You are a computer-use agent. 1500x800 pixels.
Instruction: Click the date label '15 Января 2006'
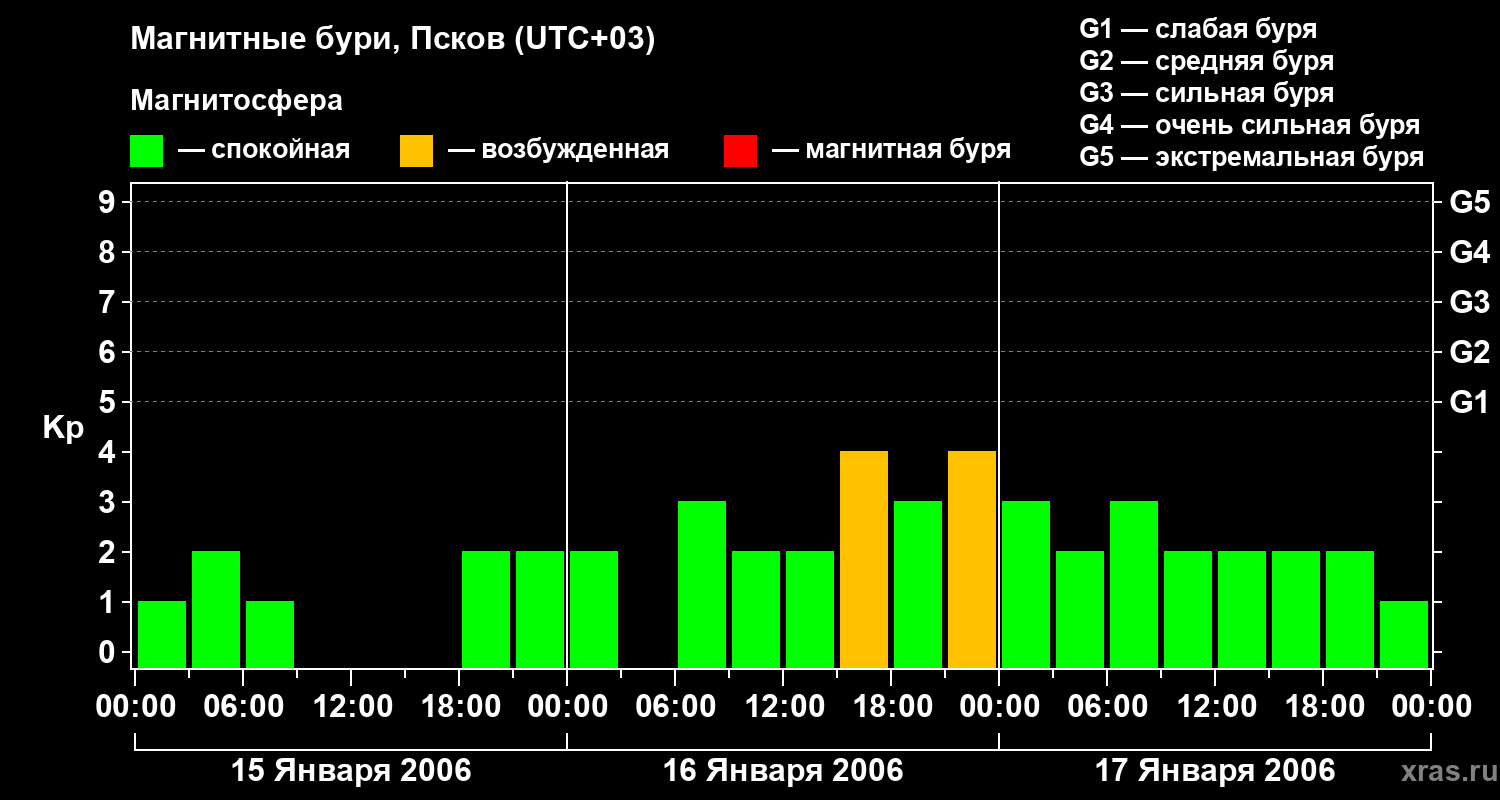coord(351,770)
